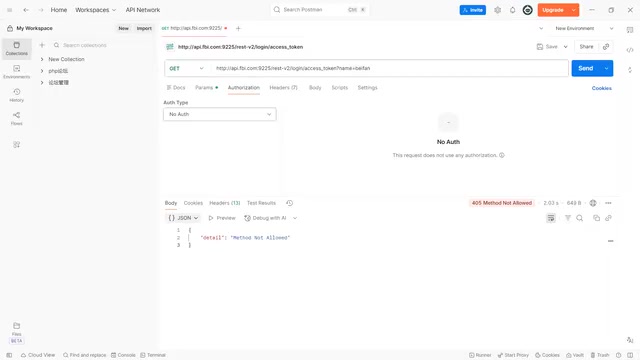Switch to response Headers (13) tab
This screenshot has height=360, width=640.
point(224,203)
